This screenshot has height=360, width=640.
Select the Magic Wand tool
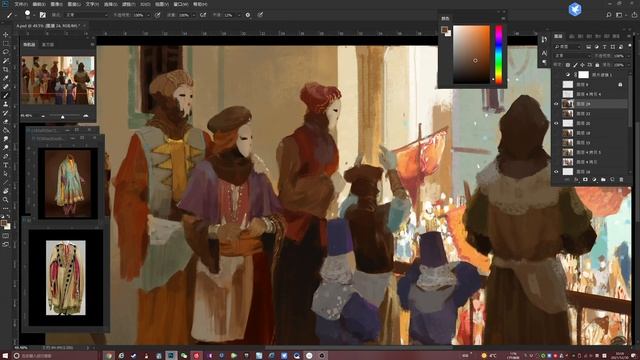tap(6, 60)
